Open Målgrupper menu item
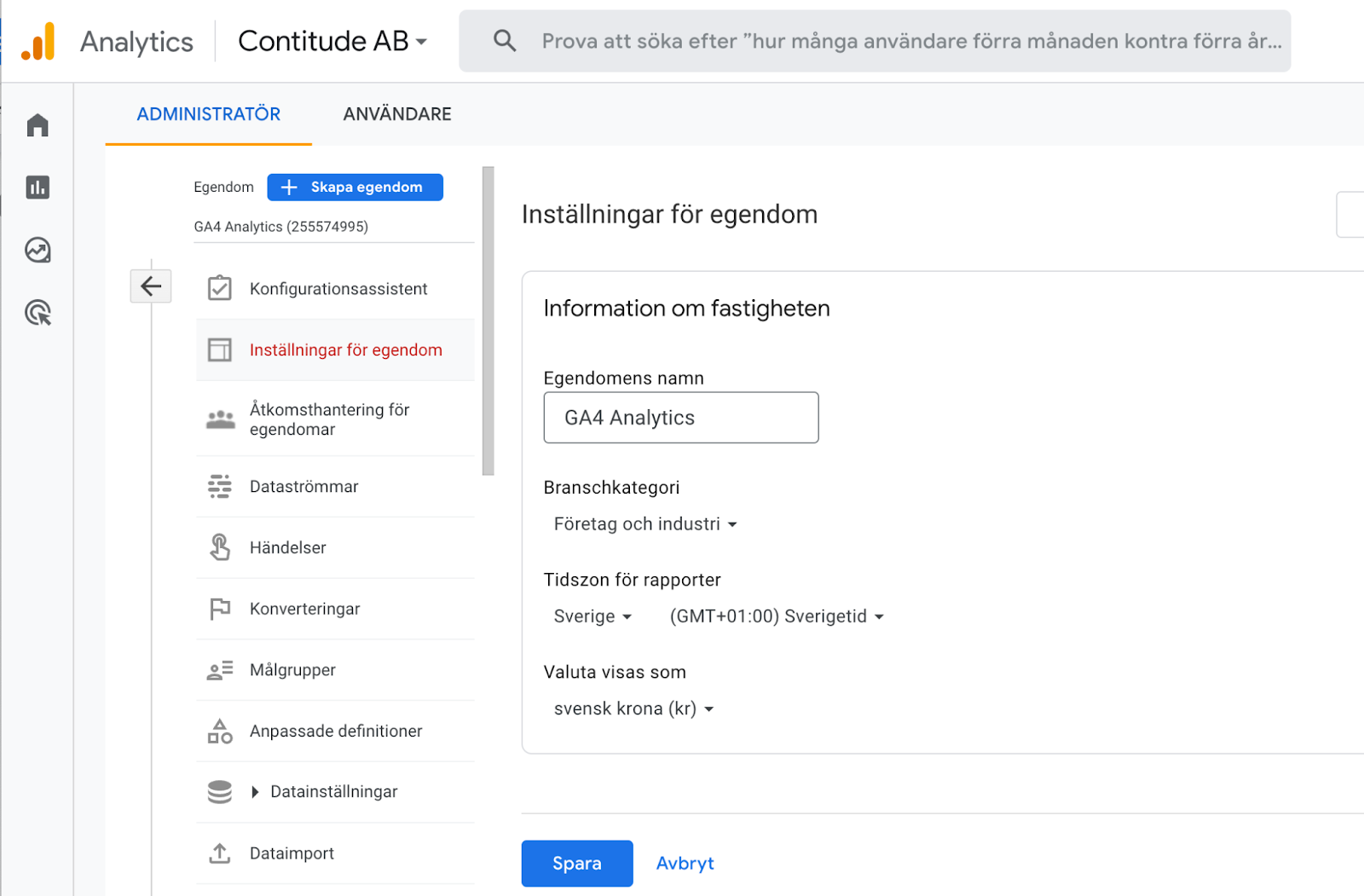 335,670
